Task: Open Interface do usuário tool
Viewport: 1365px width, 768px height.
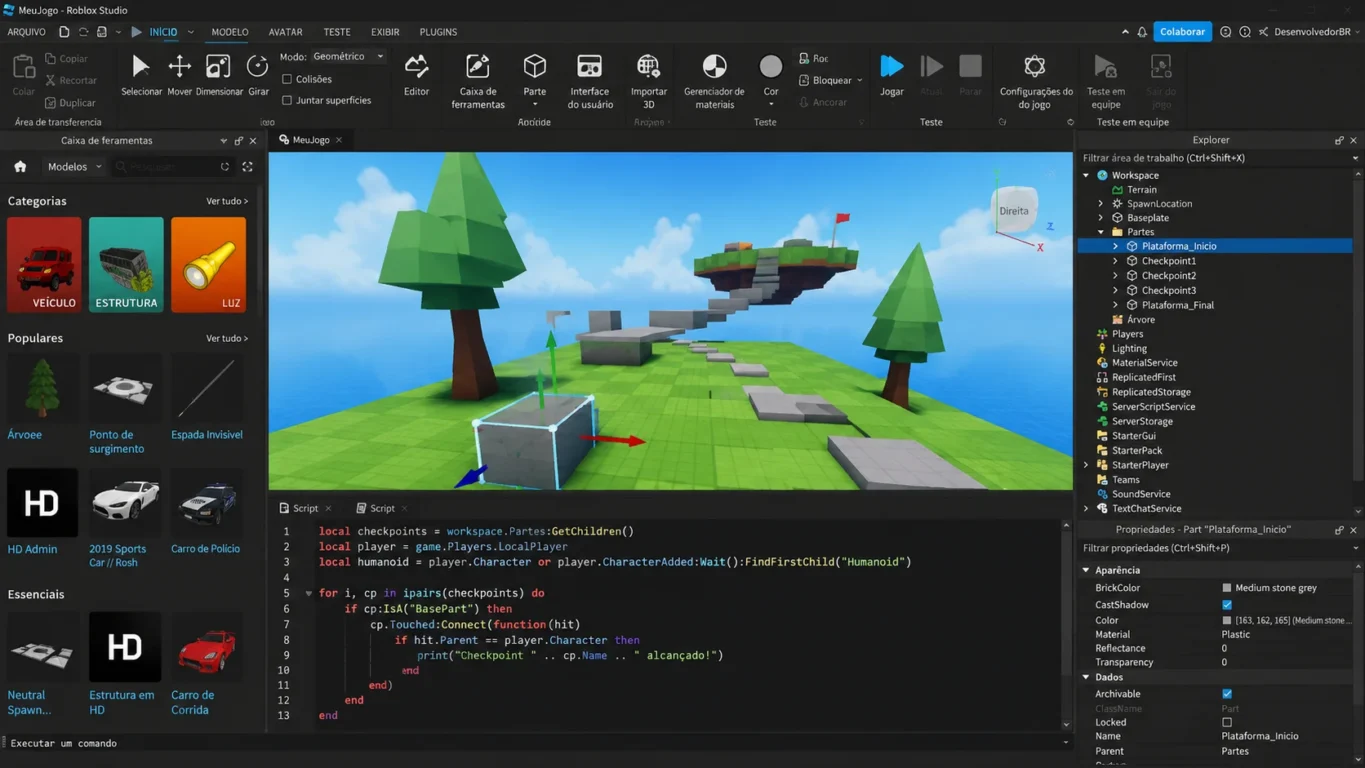Action: [x=590, y=80]
